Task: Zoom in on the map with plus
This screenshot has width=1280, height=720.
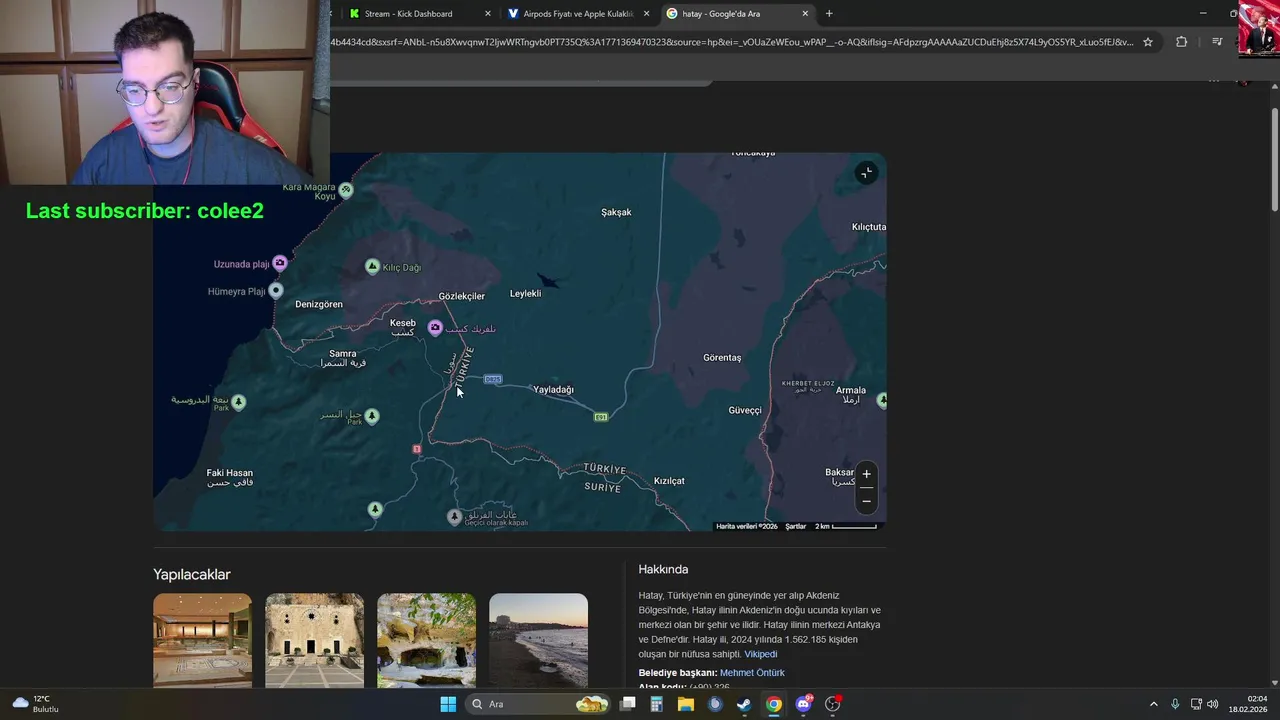Action: [x=866, y=474]
